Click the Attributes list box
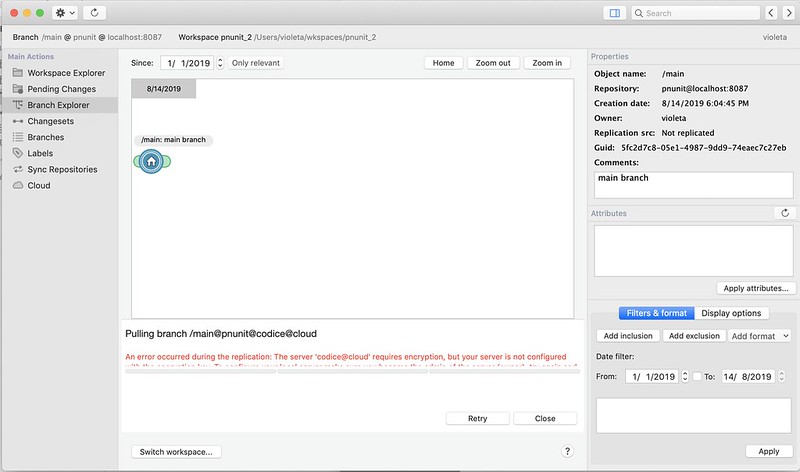Screen dimensions: 800x472 point(693,251)
